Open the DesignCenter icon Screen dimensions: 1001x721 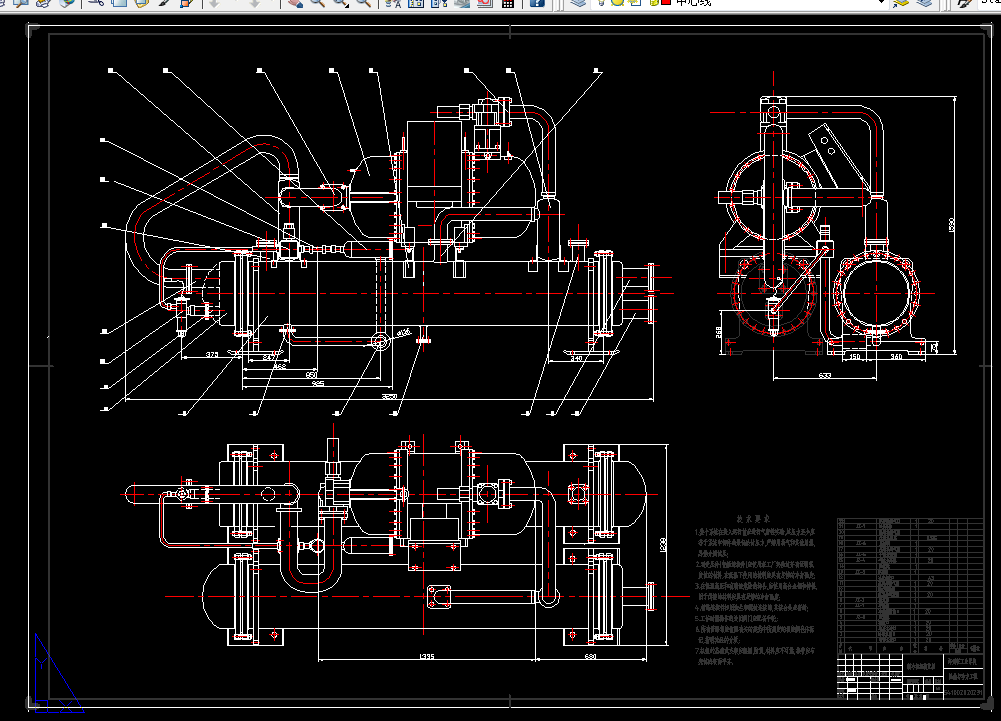click(x=416, y=3)
